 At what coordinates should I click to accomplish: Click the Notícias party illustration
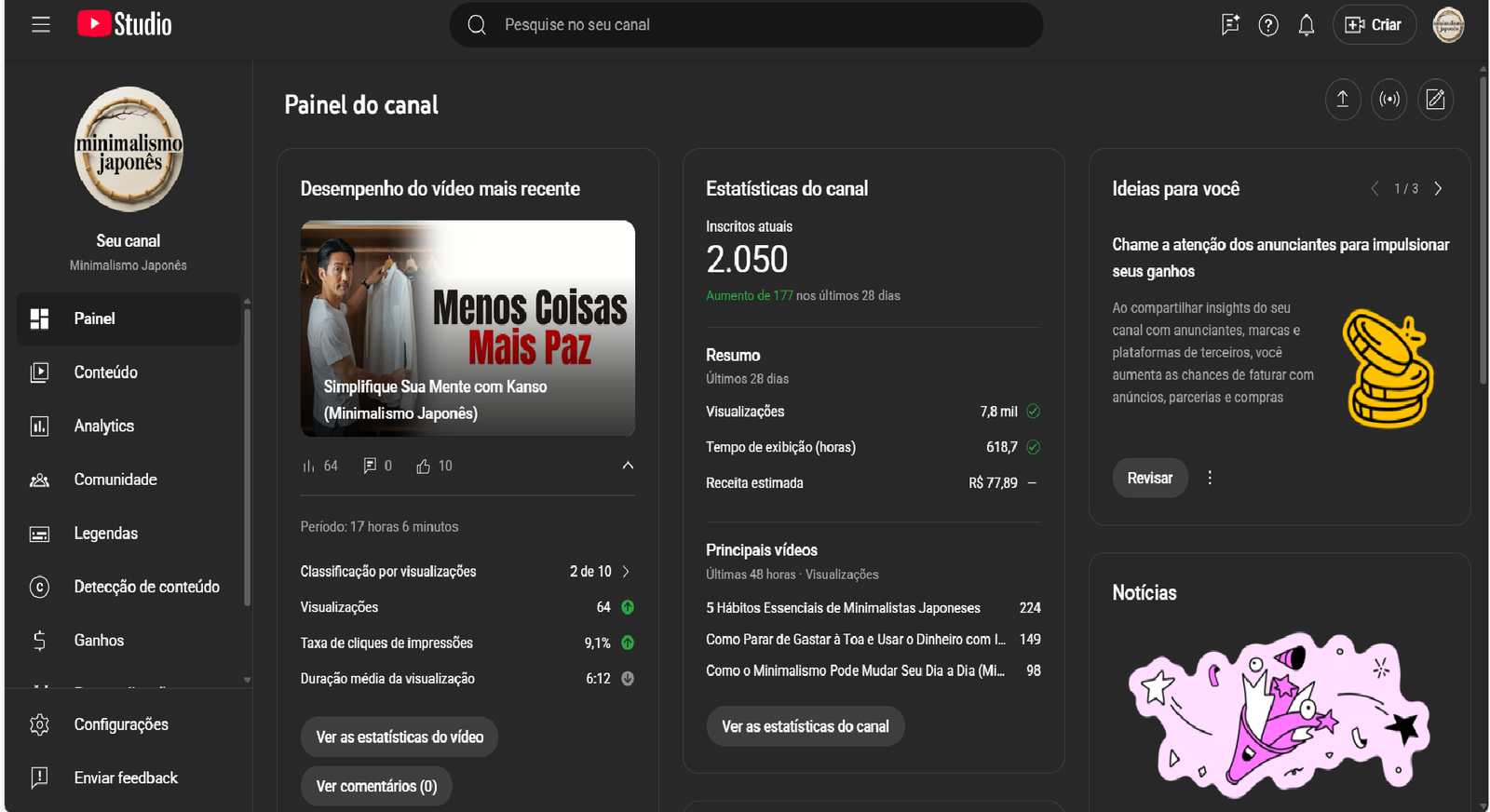1280,714
